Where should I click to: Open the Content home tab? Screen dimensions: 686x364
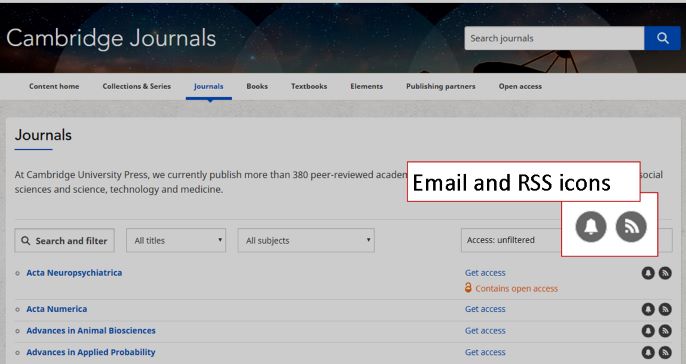[x=54, y=86]
